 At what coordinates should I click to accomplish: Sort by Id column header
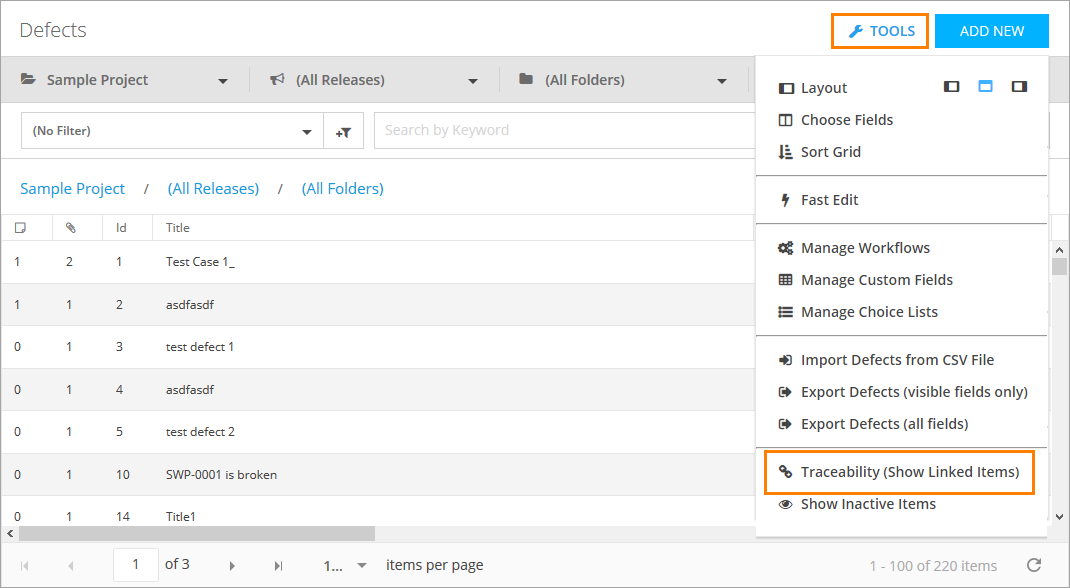[x=121, y=228]
